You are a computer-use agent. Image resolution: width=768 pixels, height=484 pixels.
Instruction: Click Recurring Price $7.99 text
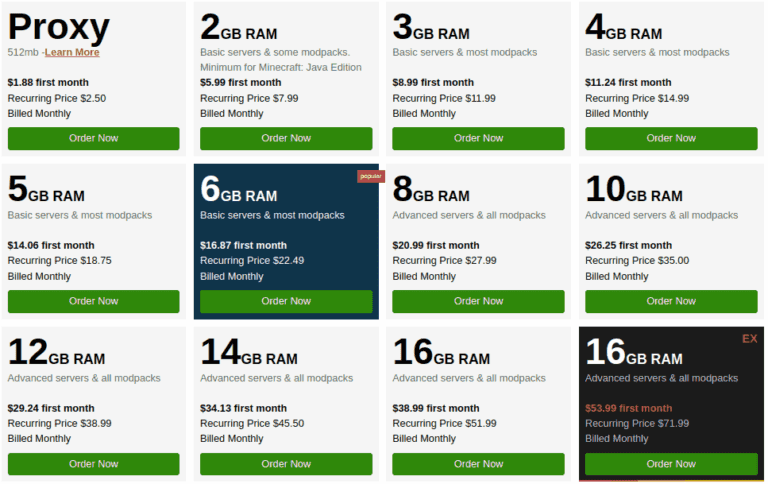pos(249,98)
